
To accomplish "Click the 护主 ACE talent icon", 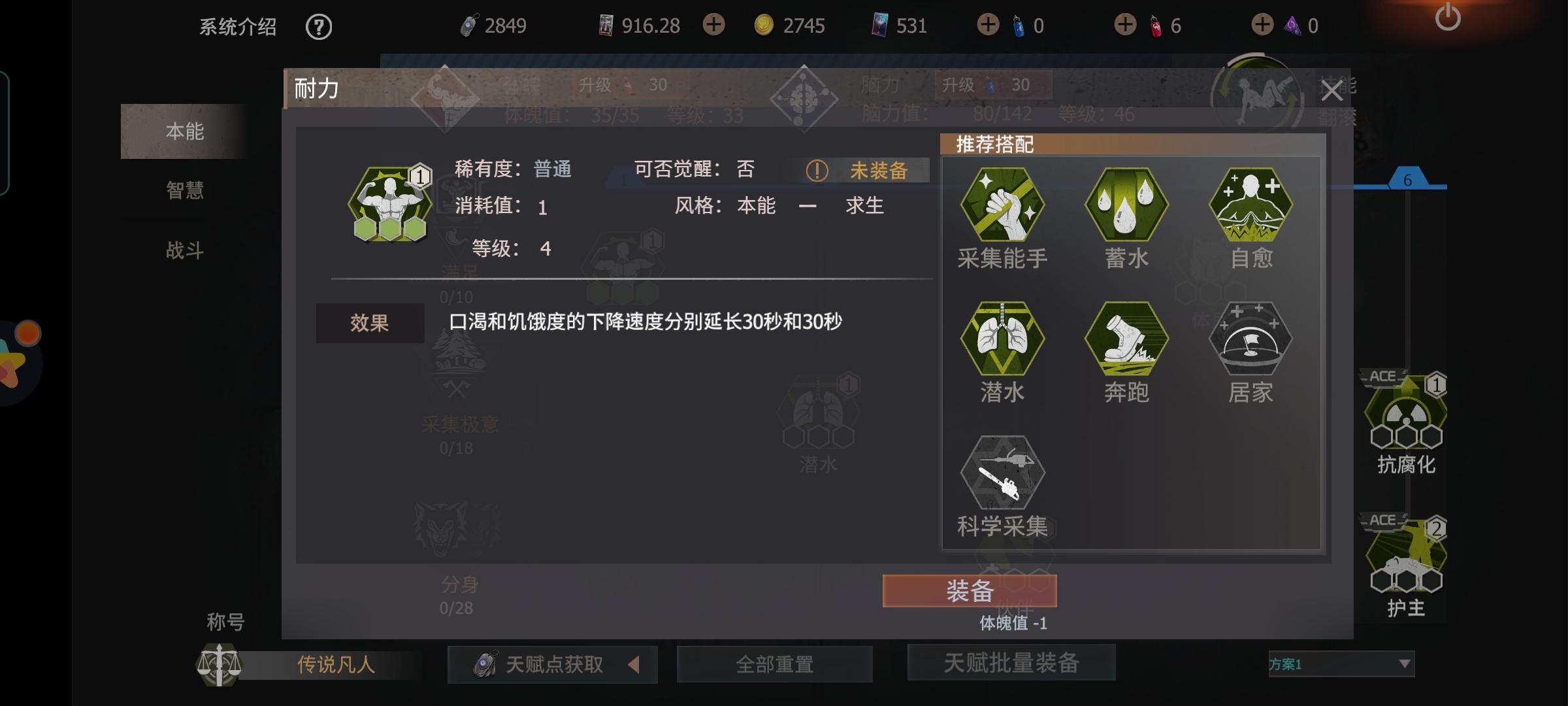I will tap(1406, 556).
